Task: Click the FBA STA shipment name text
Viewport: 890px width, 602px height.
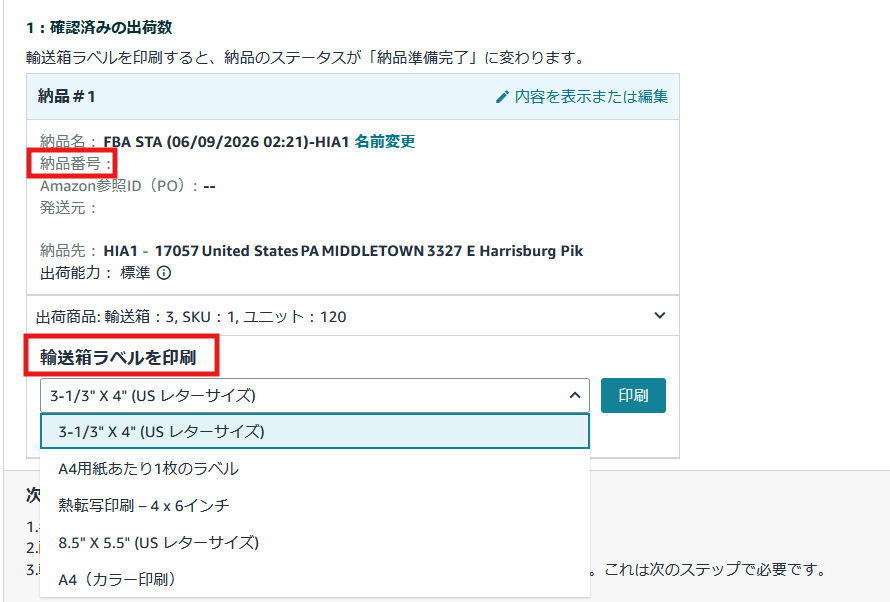Action: (226, 141)
